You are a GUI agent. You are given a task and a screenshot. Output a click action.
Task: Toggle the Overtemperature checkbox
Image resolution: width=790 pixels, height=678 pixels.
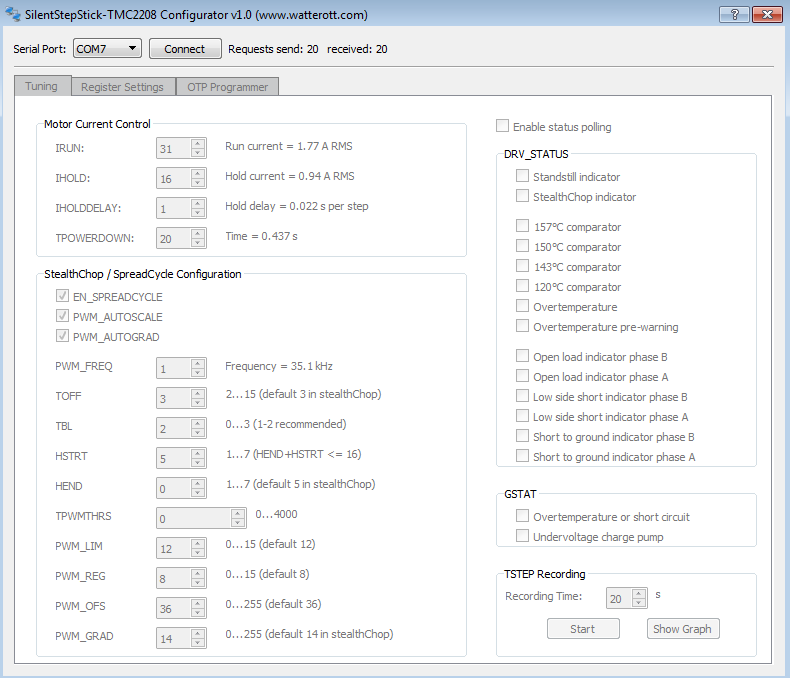(522, 306)
